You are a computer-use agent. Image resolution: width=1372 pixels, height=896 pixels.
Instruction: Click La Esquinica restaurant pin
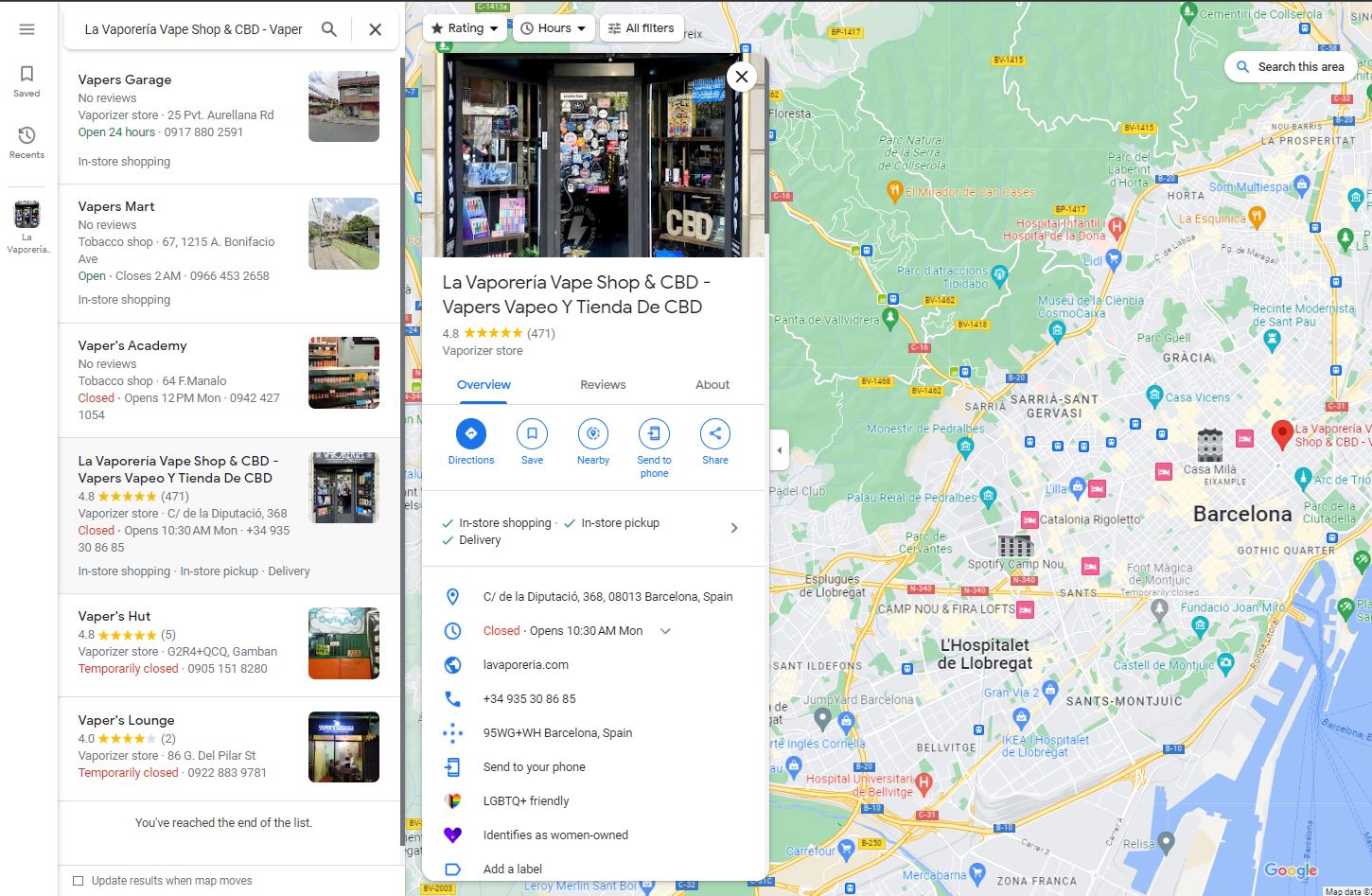point(1257,218)
